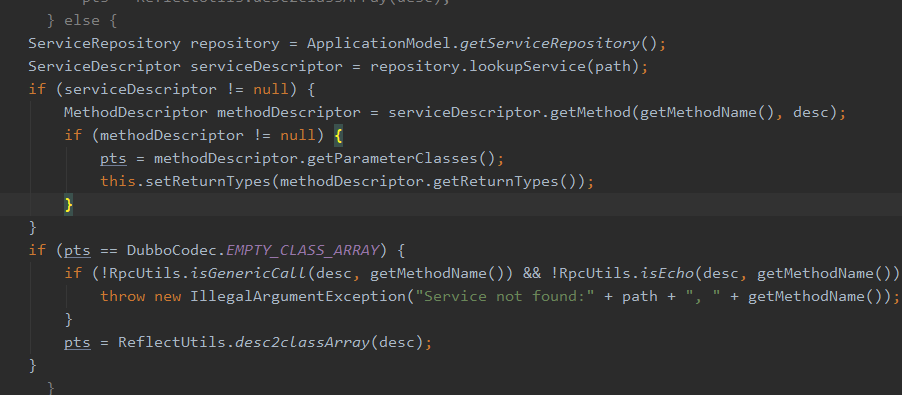Click the isGenericCall method

pos(249,273)
